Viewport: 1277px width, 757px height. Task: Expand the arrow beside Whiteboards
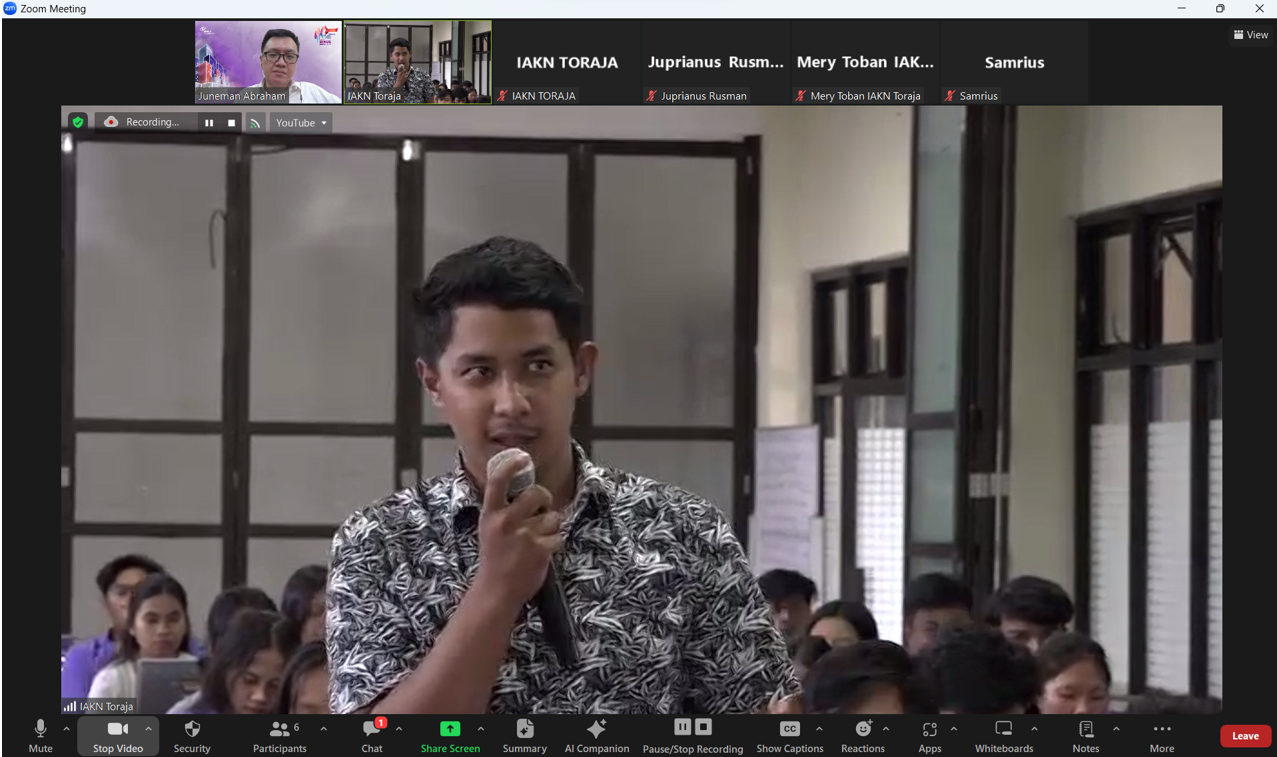click(1034, 729)
